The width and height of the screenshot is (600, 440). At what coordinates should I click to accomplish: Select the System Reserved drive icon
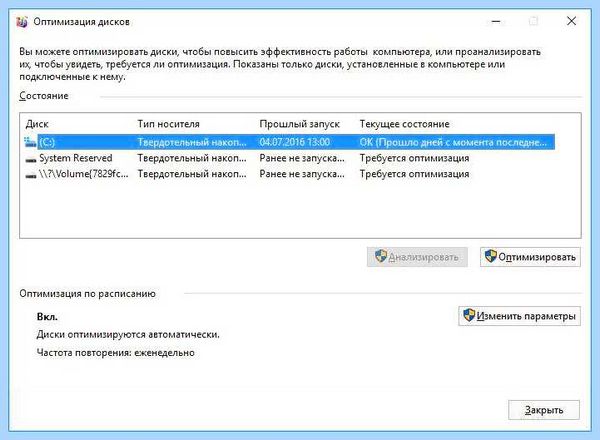31,159
